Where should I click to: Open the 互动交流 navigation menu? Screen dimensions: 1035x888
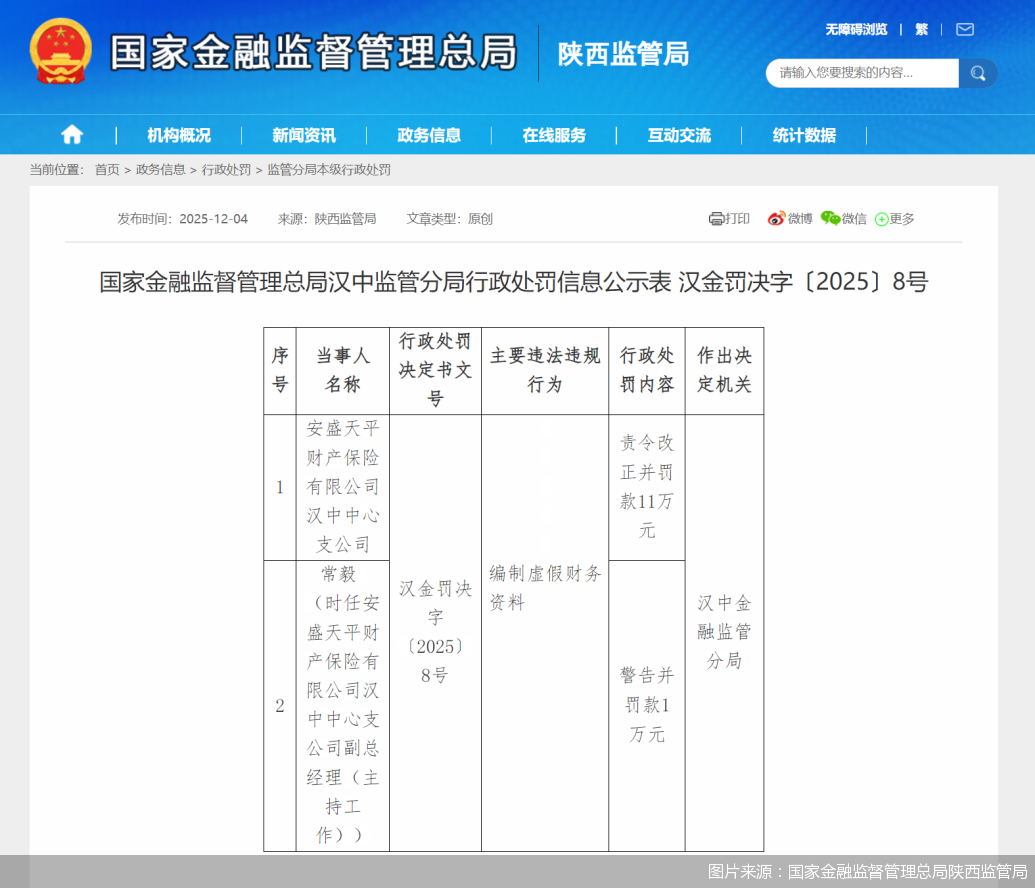click(678, 134)
